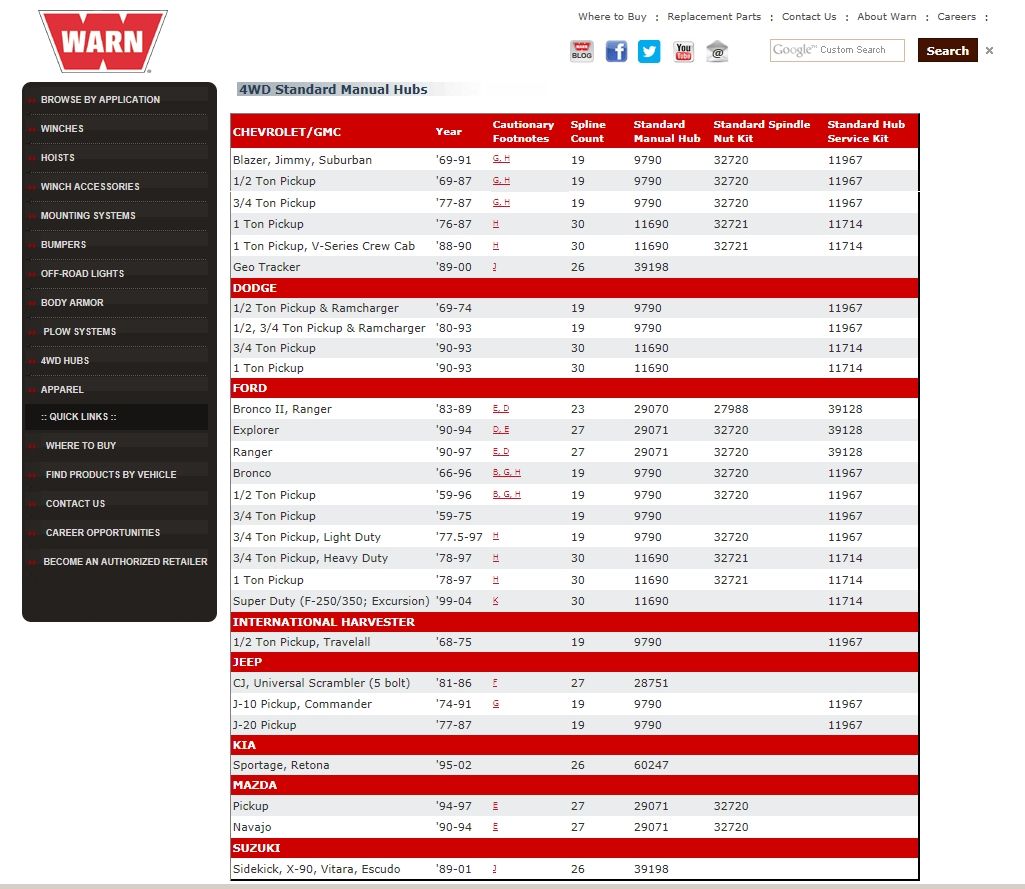Viewport: 1025px width, 889px height.
Task: Select 4WD Hubs in sidebar
Action: pos(65,360)
